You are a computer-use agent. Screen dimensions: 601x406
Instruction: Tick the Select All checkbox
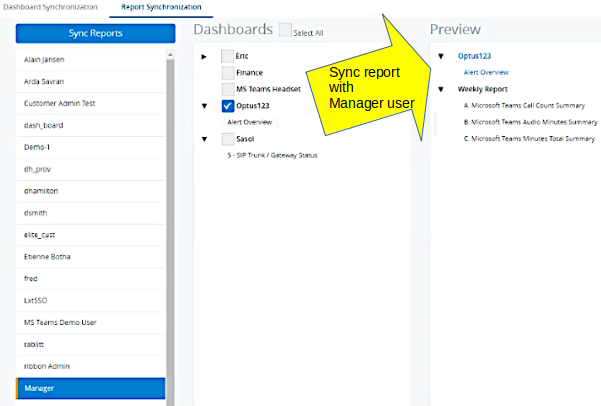[285, 30]
